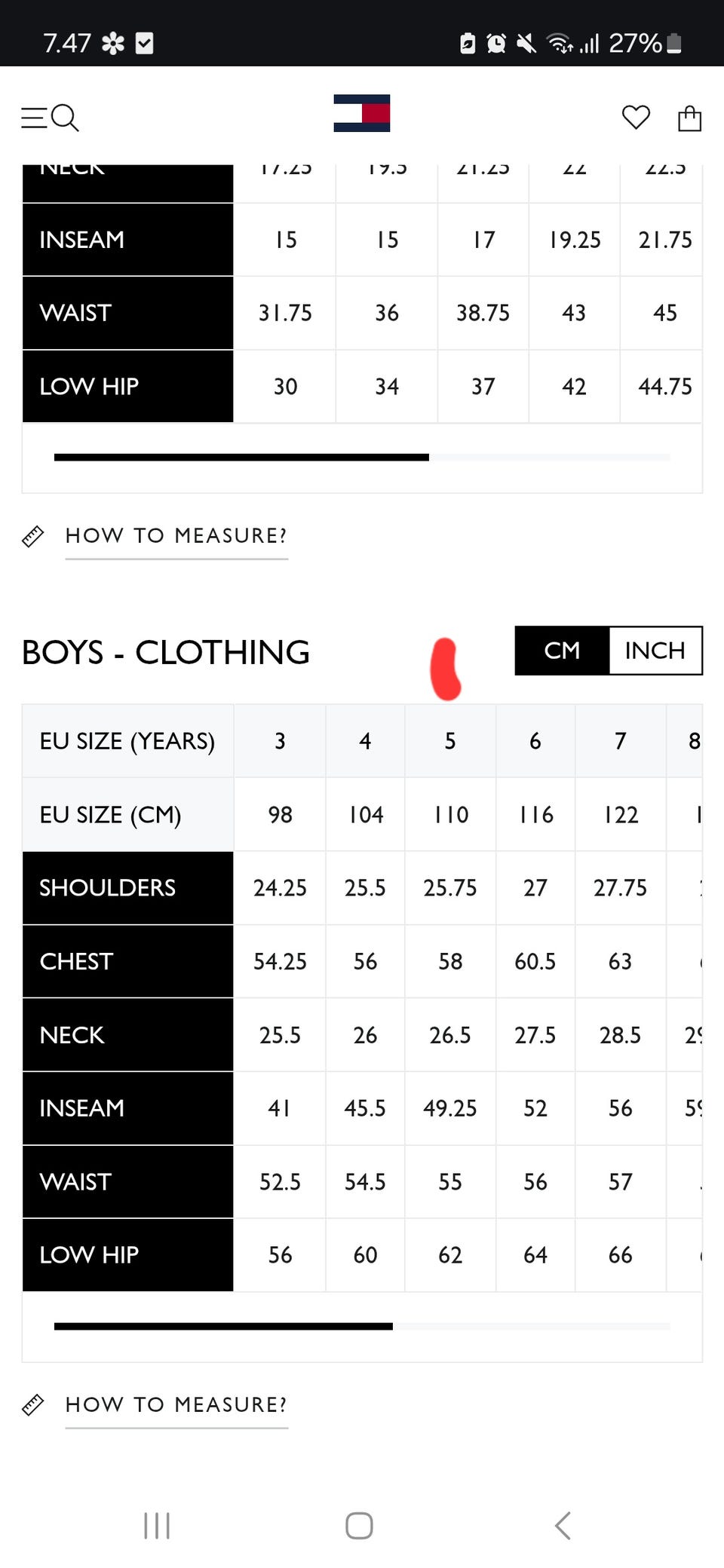Select the EU size 5 years column header
This screenshot has width=724, height=1568.
[x=450, y=741]
